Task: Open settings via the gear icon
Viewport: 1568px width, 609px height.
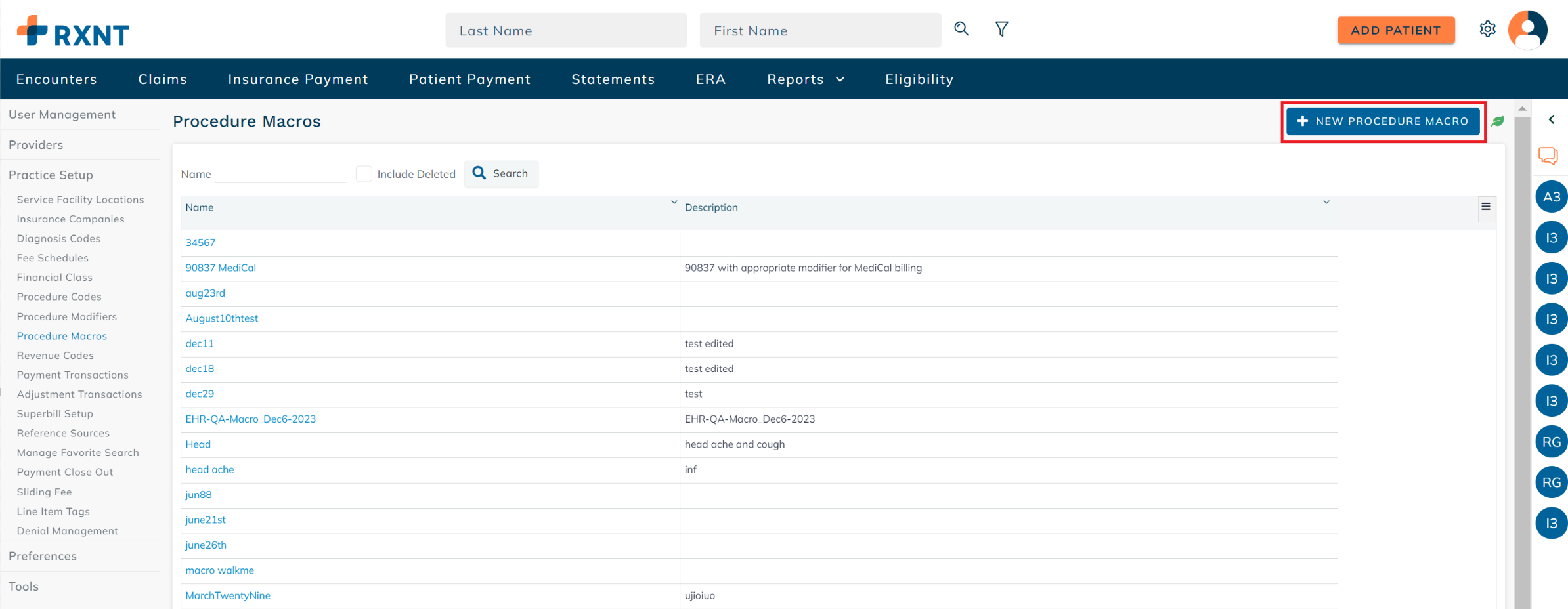Action: [x=1488, y=29]
